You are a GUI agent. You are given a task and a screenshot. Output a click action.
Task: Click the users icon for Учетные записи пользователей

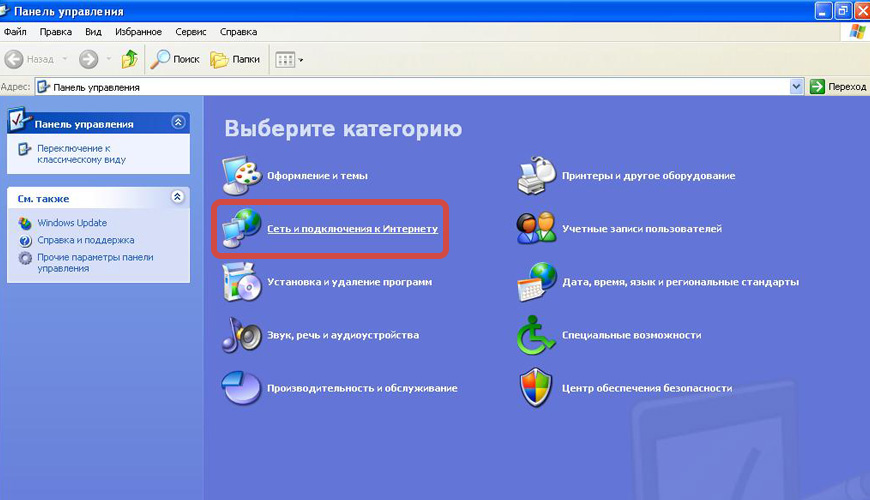click(x=537, y=228)
